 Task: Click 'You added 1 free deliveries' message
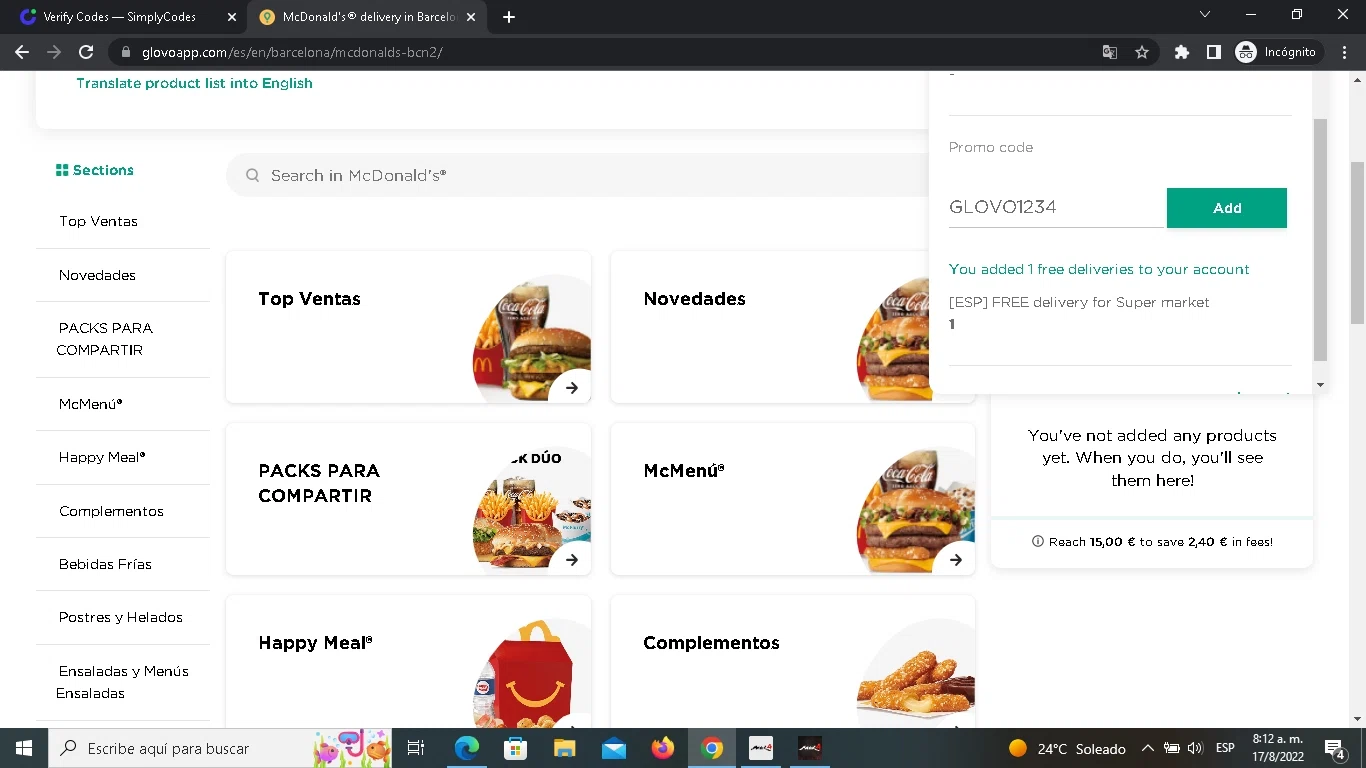1099,269
